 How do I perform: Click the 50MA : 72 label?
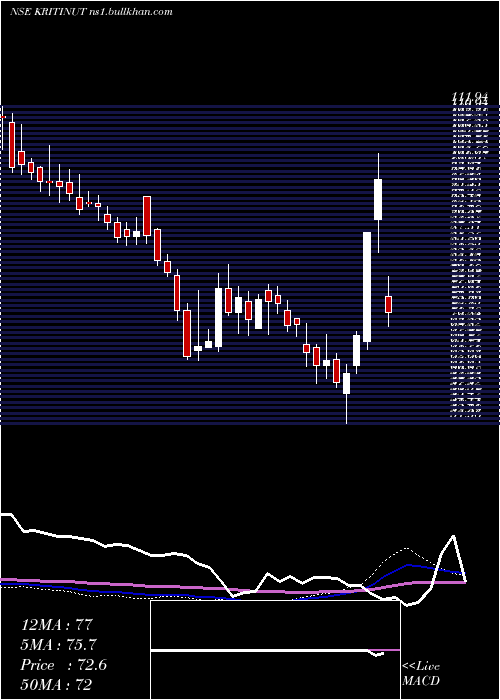click(56, 685)
